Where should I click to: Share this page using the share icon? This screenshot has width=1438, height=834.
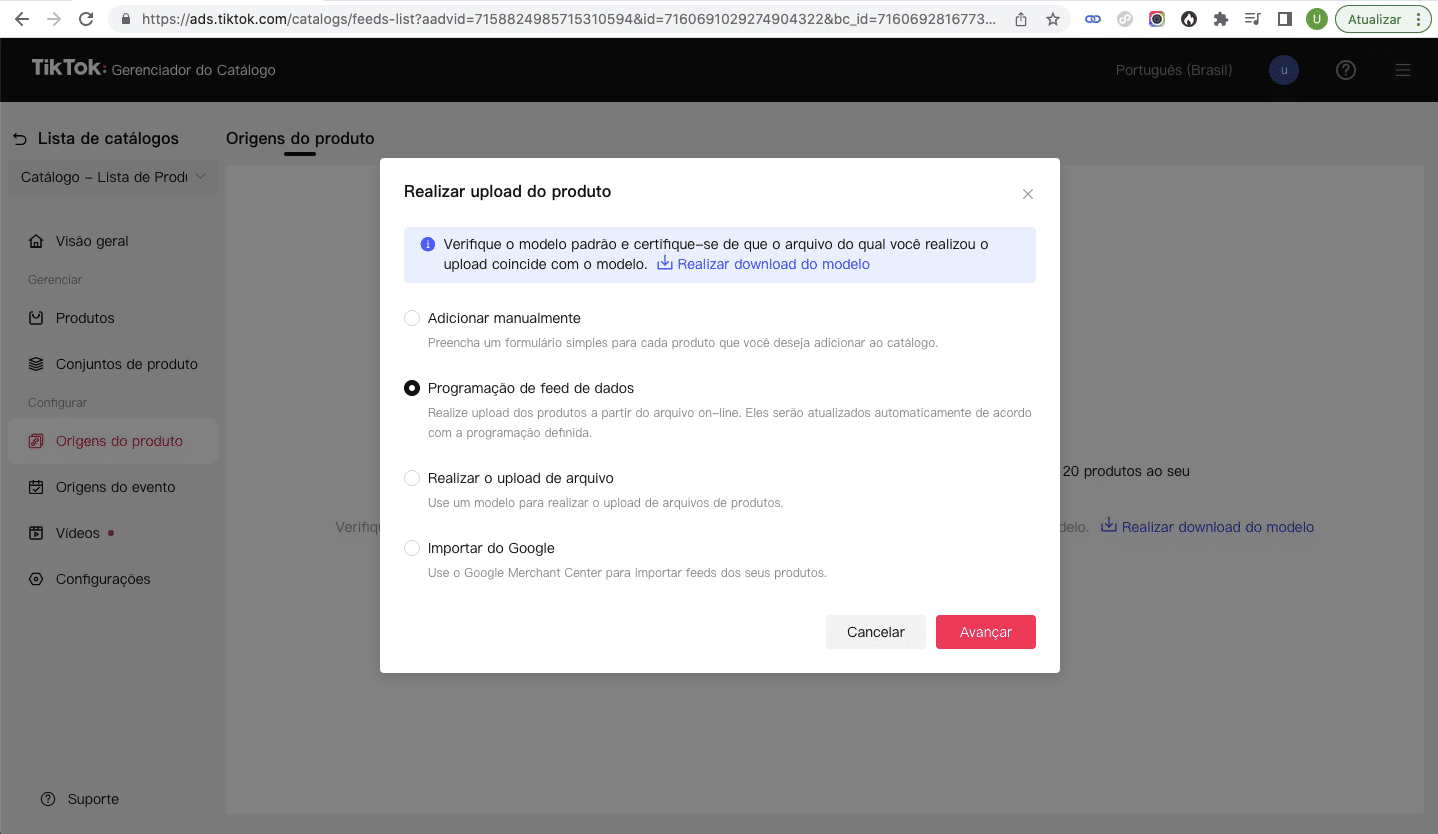pos(1021,19)
